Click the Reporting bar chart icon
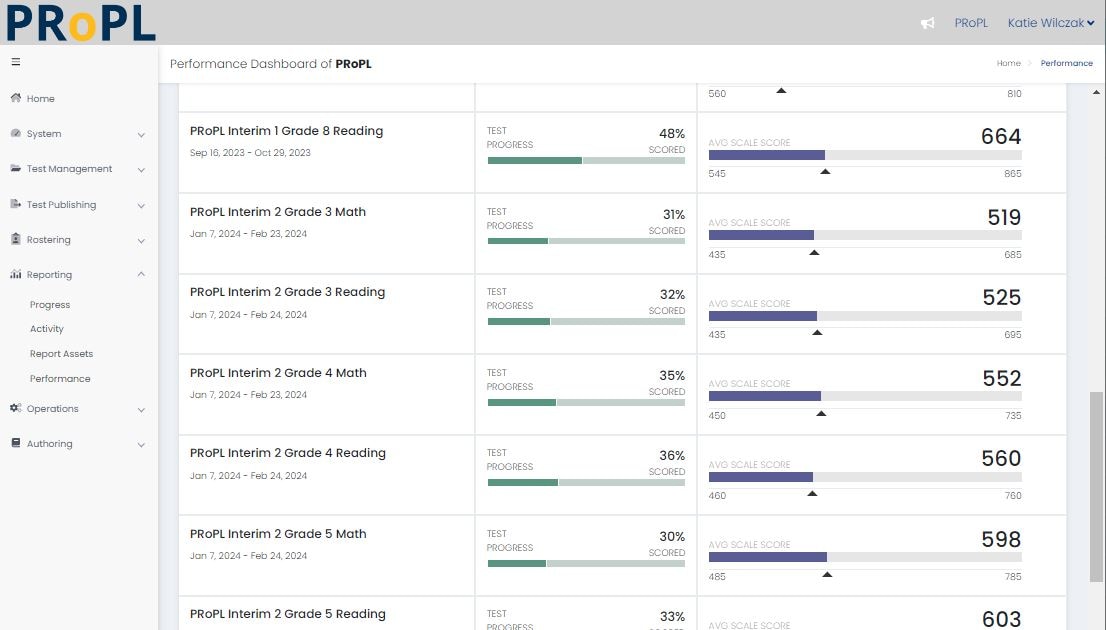 point(16,274)
